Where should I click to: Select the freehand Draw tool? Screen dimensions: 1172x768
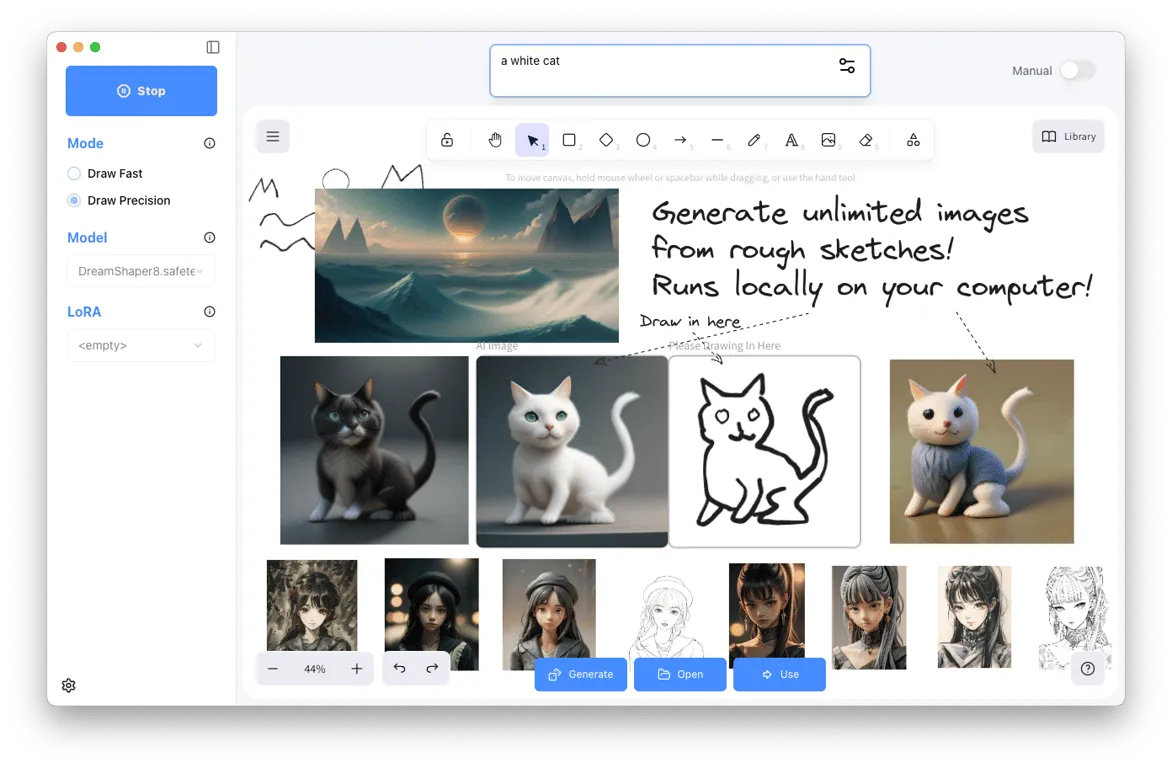coord(754,139)
